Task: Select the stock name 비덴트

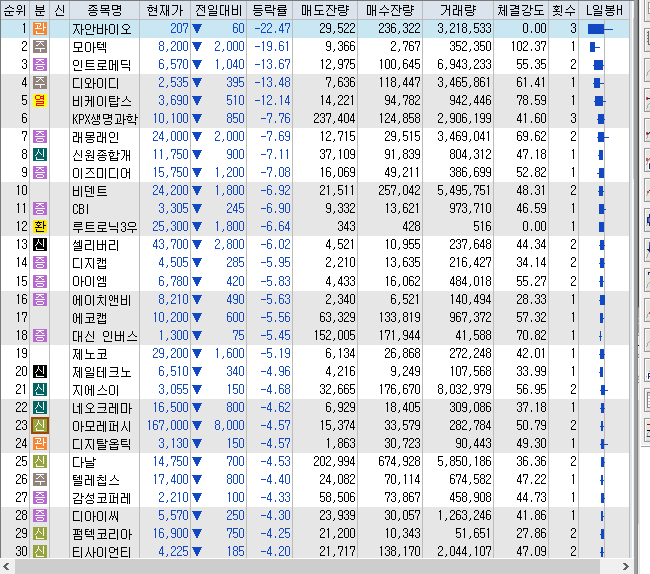Action: click(x=90, y=191)
